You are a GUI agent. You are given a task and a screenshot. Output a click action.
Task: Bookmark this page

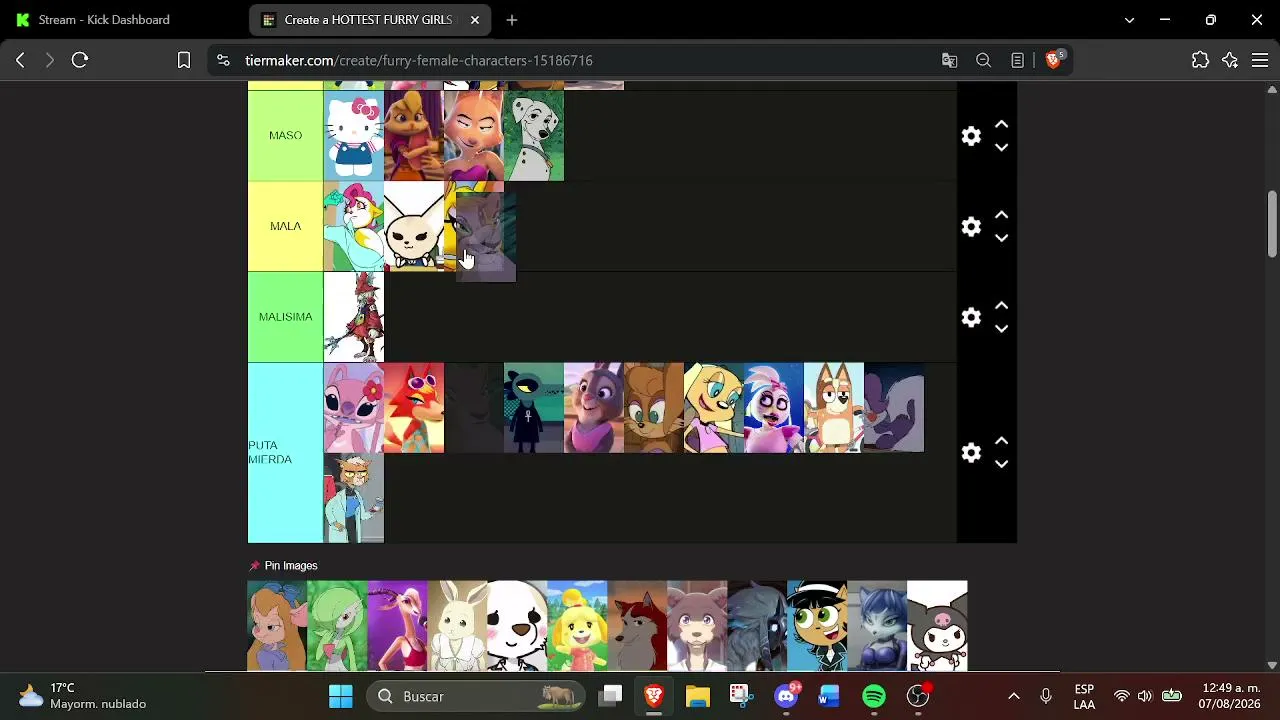tap(184, 61)
